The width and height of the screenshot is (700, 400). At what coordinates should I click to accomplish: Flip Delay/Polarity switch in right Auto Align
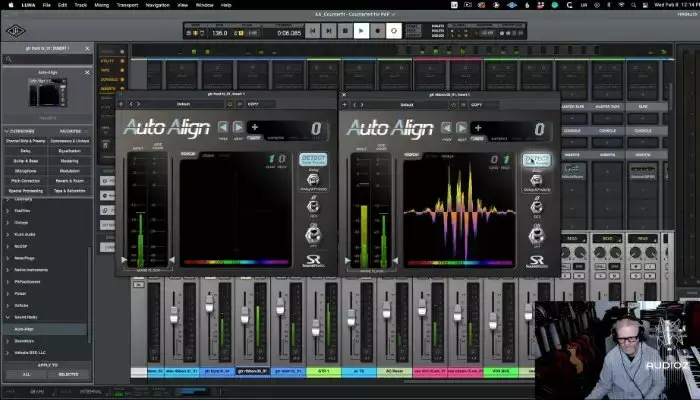tap(536, 181)
